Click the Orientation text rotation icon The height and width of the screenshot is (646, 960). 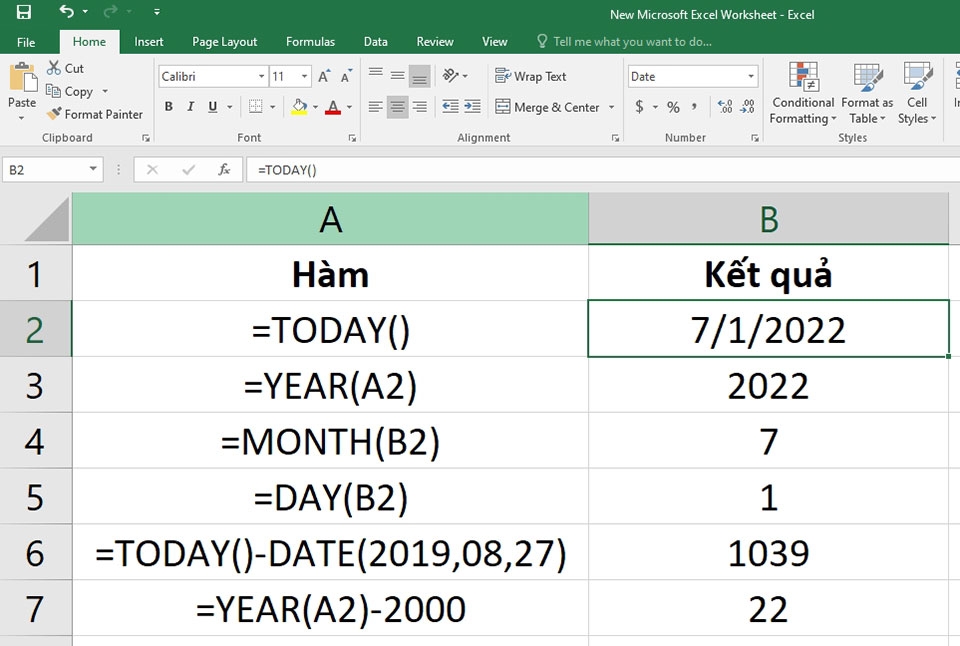tap(451, 75)
